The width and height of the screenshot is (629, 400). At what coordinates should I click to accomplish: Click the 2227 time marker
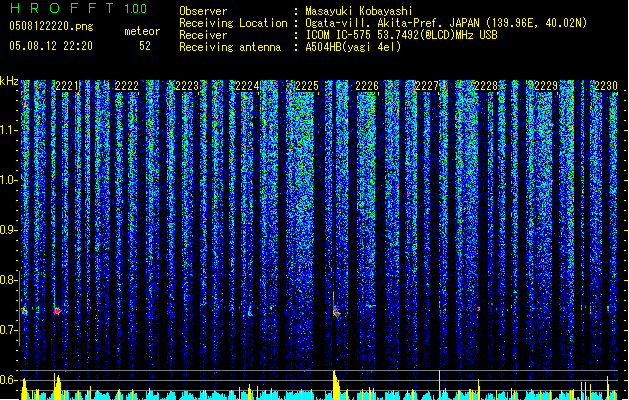[x=427, y=86]
